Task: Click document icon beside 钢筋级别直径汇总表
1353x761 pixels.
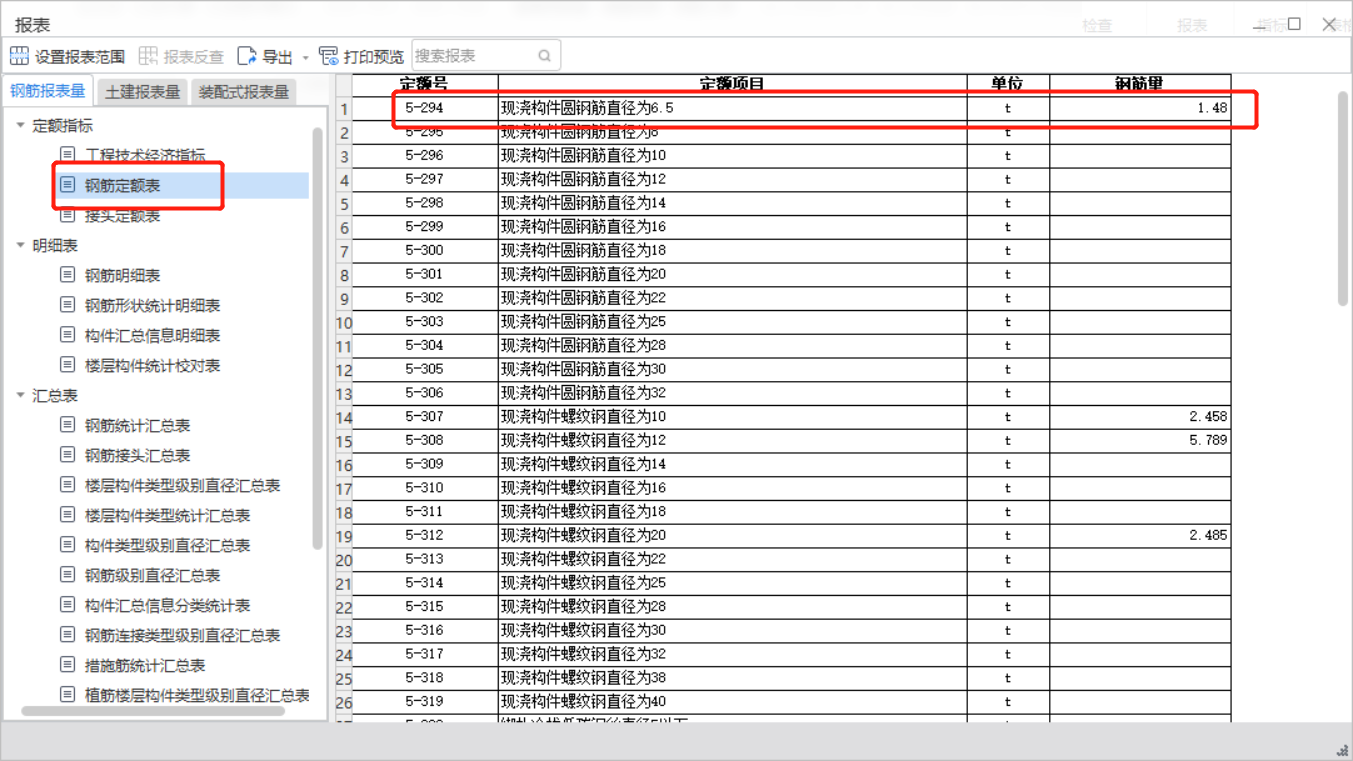Action: point(67,574)
